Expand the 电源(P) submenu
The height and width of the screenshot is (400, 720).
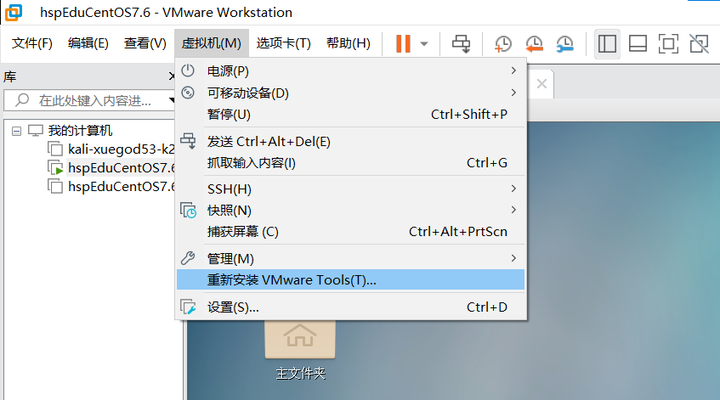click(x=350, y=71)
